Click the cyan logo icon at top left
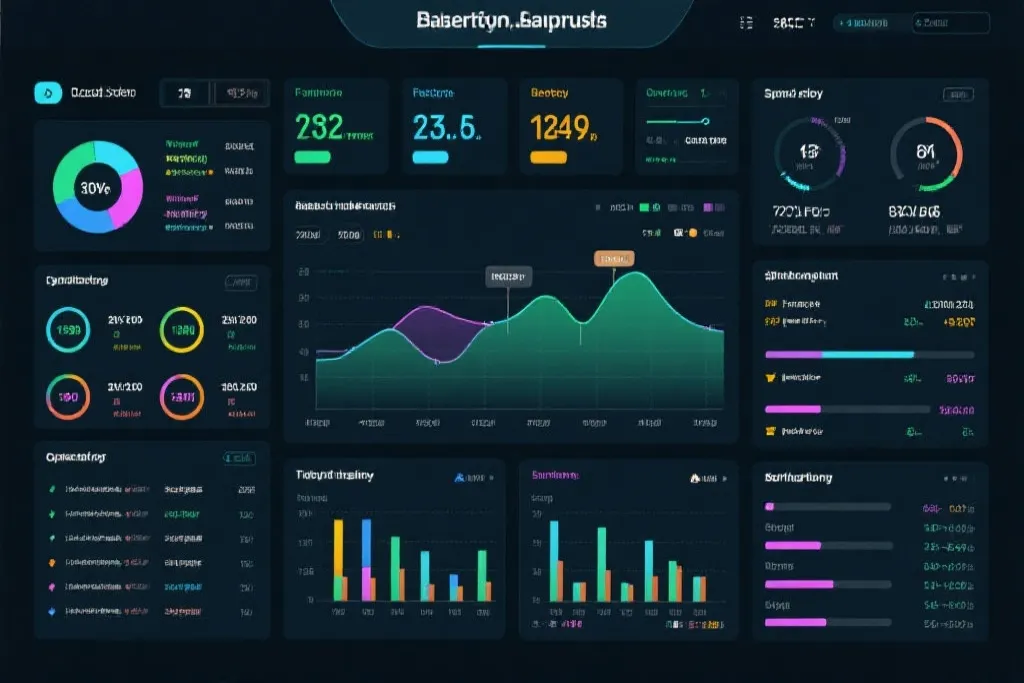 [x=43, y=93]
